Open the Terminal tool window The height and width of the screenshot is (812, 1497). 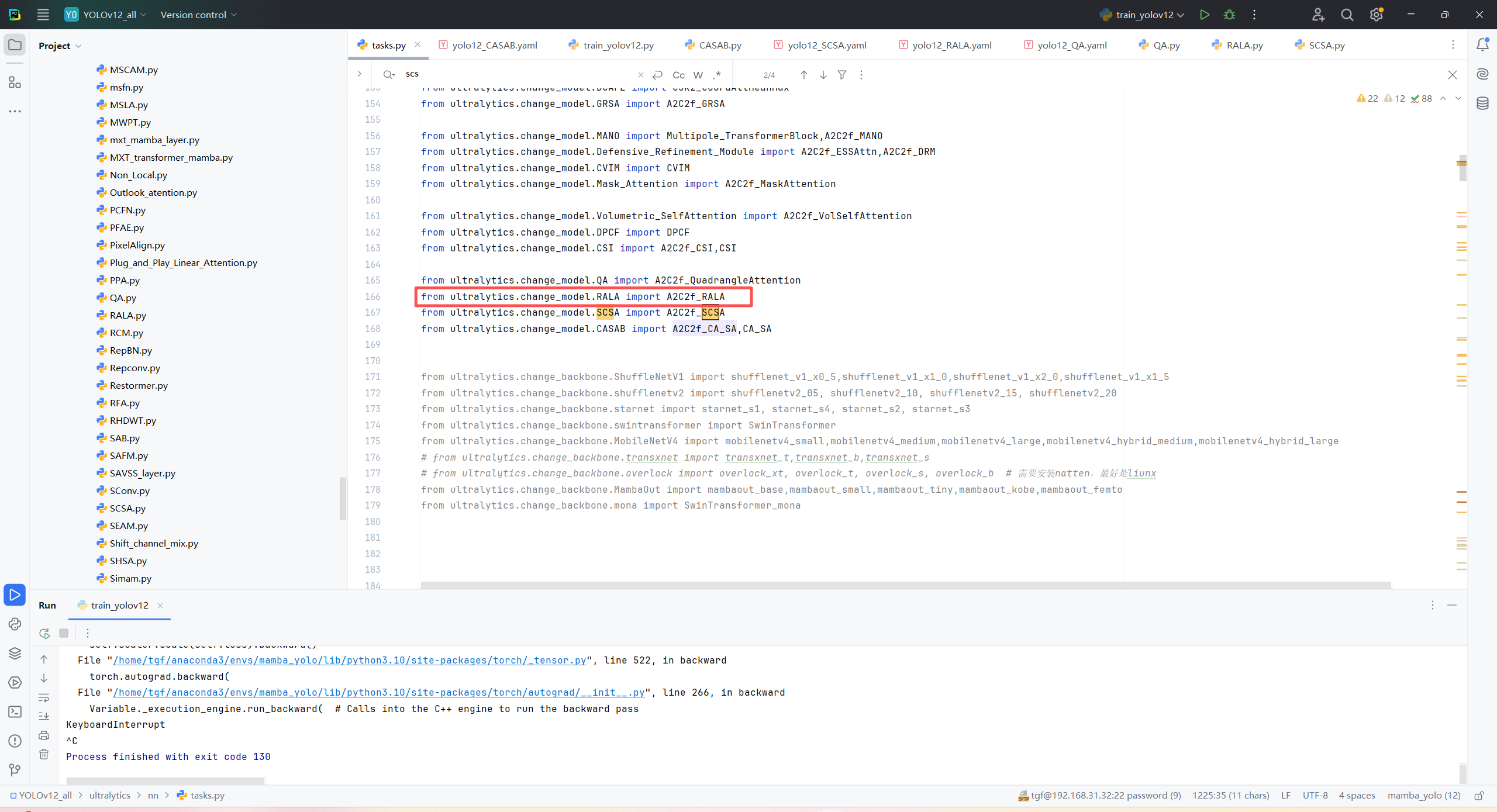pyautogui.click(x=15, y=711)
